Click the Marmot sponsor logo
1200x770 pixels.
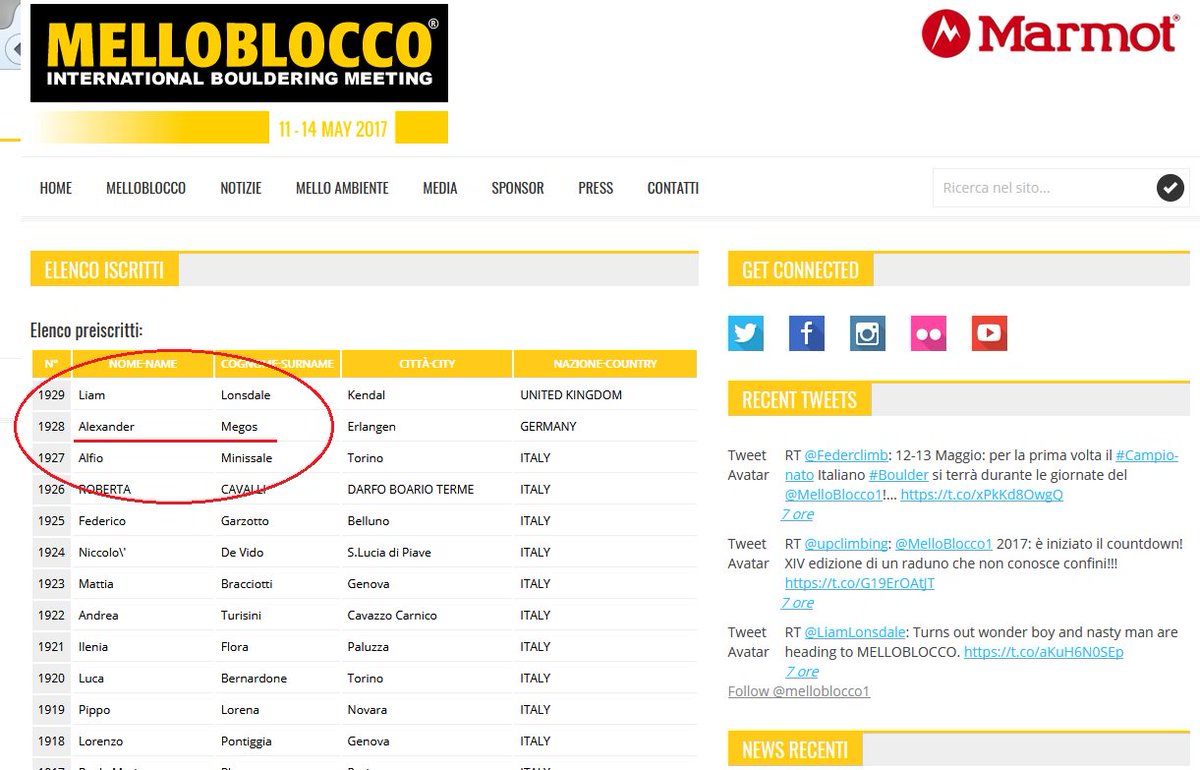[1049, 35]
